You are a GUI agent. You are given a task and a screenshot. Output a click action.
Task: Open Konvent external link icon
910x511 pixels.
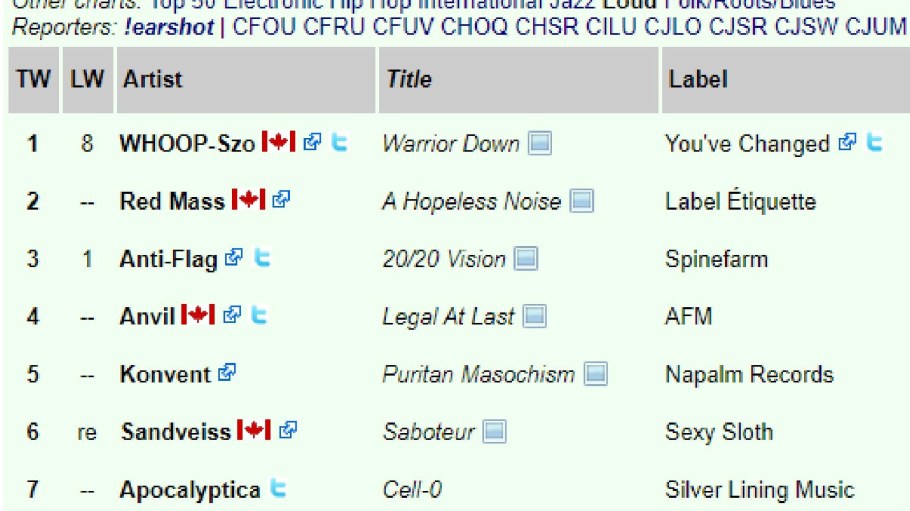coord(227,374)
